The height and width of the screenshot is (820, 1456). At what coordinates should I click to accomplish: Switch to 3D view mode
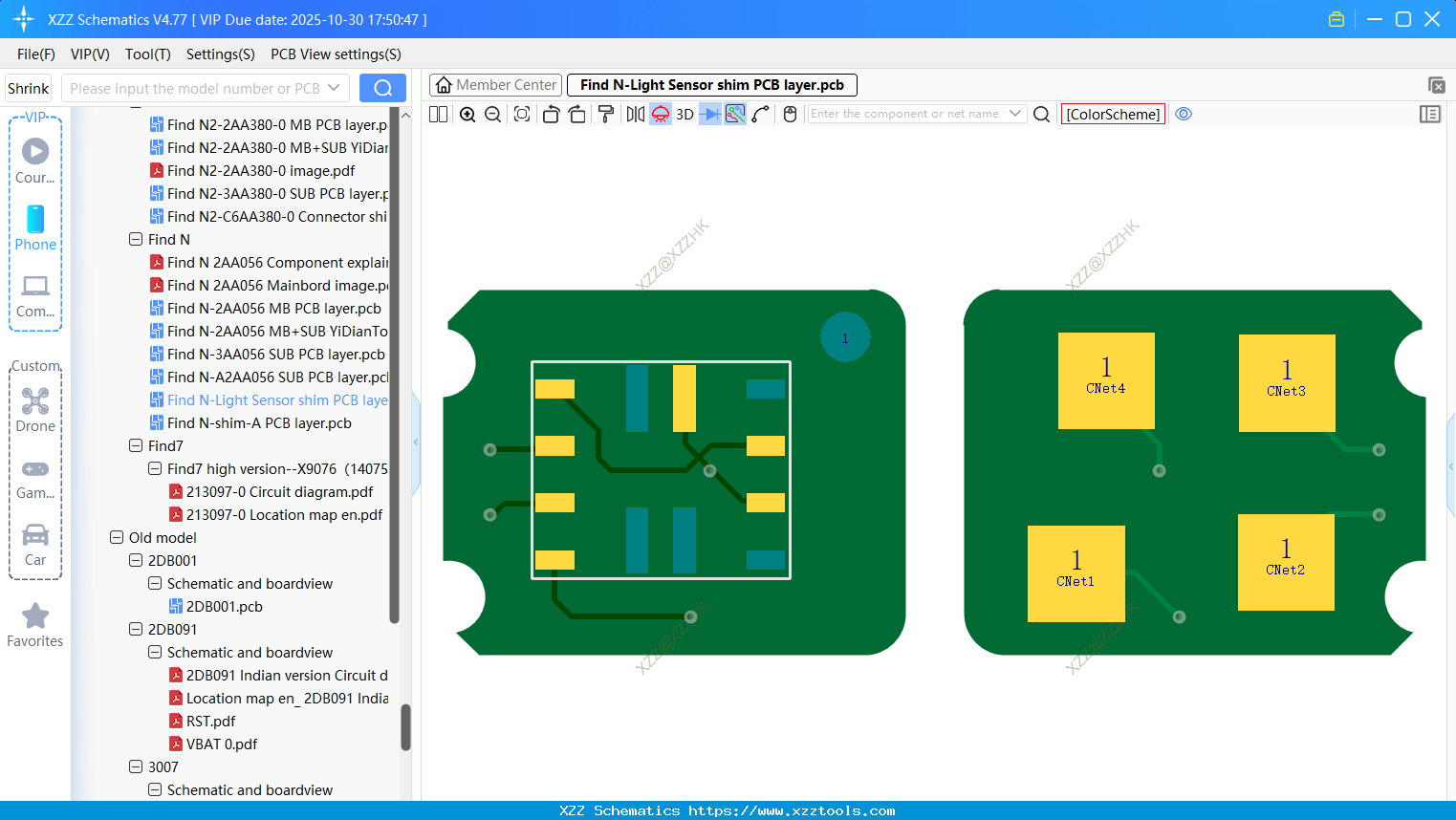(x=684, y=114)
